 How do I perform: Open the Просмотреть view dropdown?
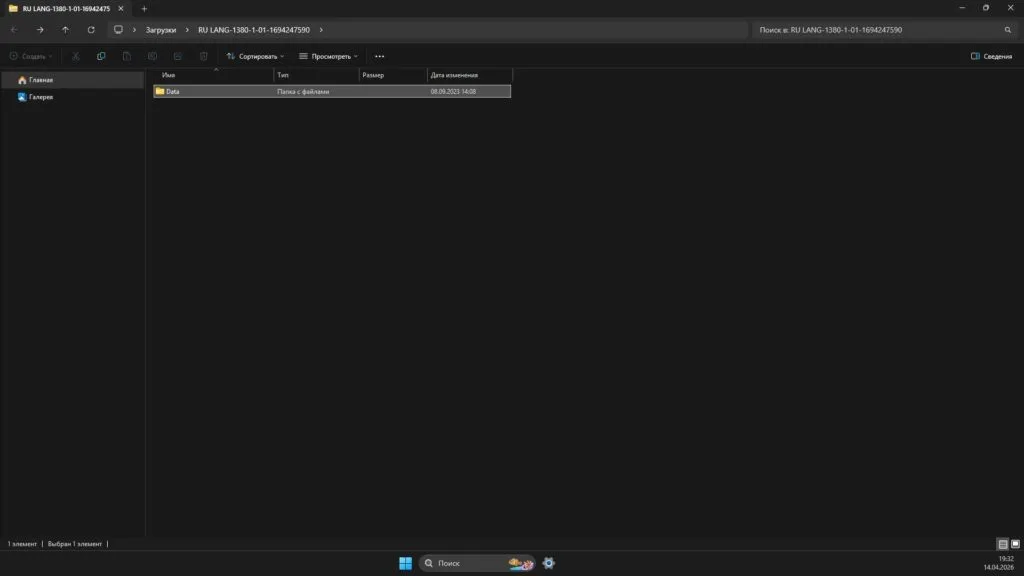coord(328,56)
